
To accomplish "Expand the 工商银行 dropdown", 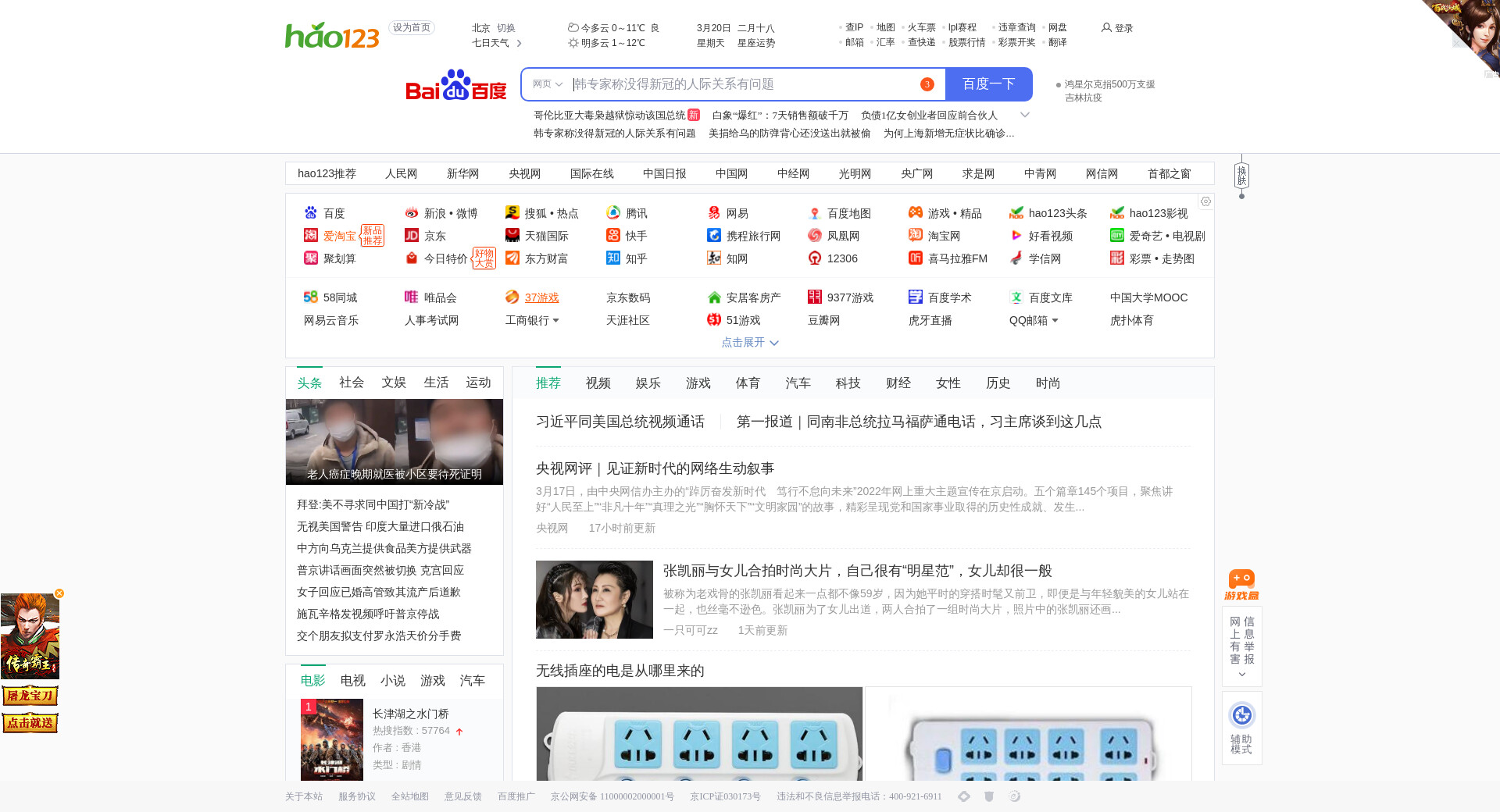I will pos(555,321).
